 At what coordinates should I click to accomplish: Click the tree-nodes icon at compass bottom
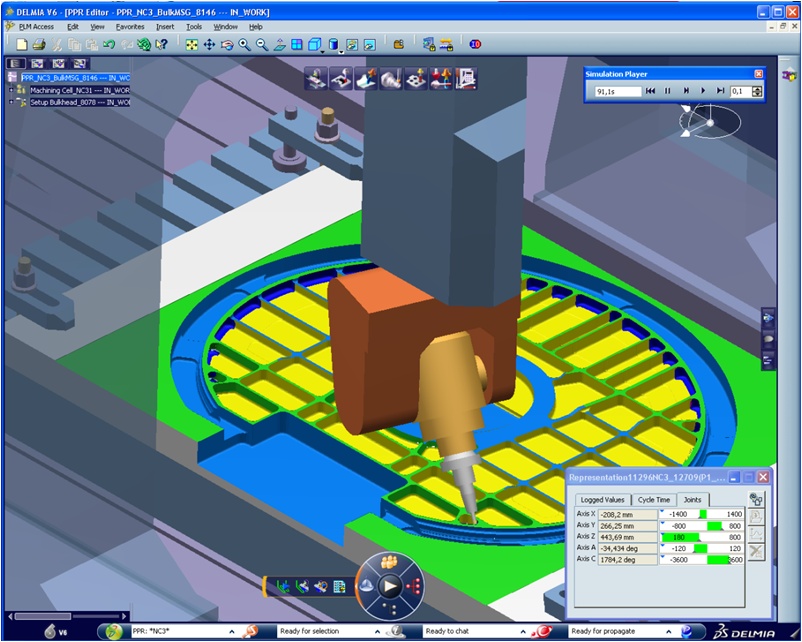[x=389, y=609]
